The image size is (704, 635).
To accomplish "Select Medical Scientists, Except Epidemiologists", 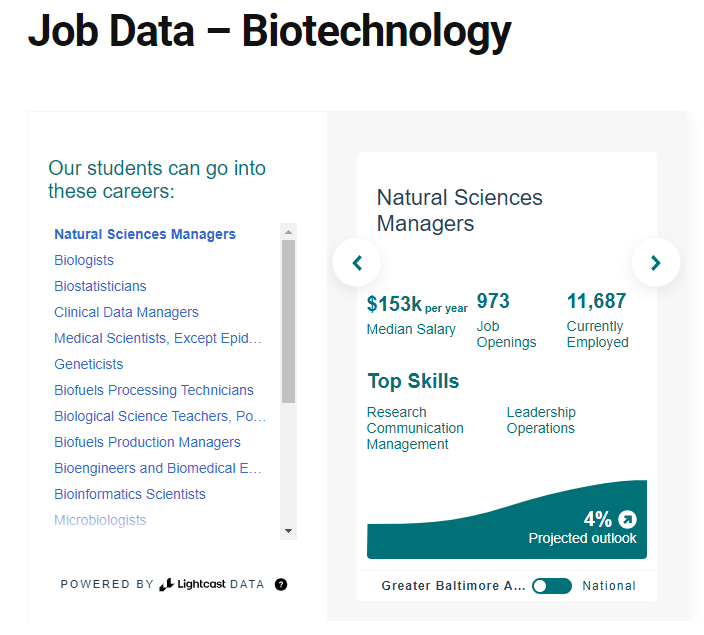I will [x=158, y=338].
